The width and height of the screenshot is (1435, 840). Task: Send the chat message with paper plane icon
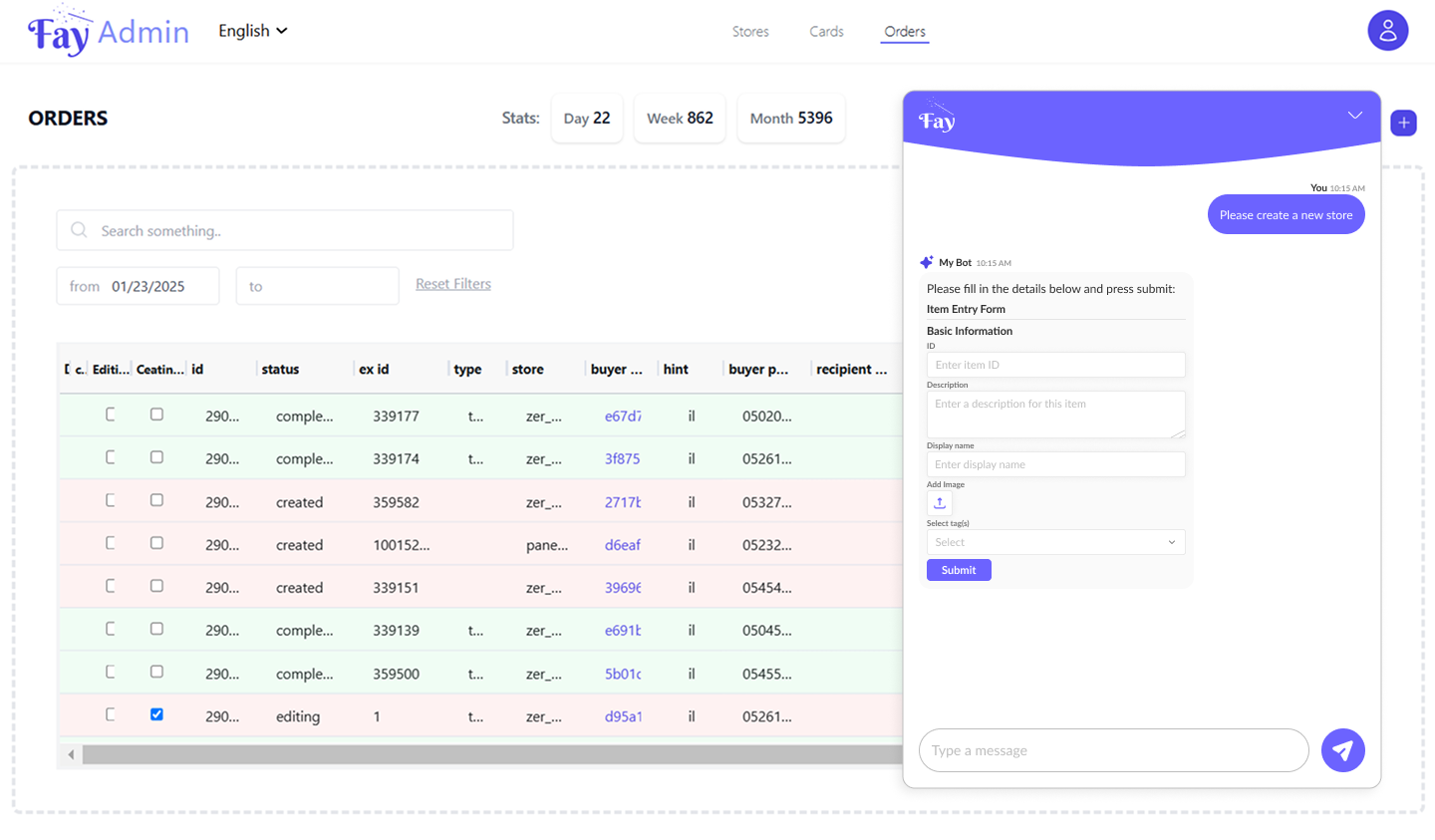pos(1342,750)
